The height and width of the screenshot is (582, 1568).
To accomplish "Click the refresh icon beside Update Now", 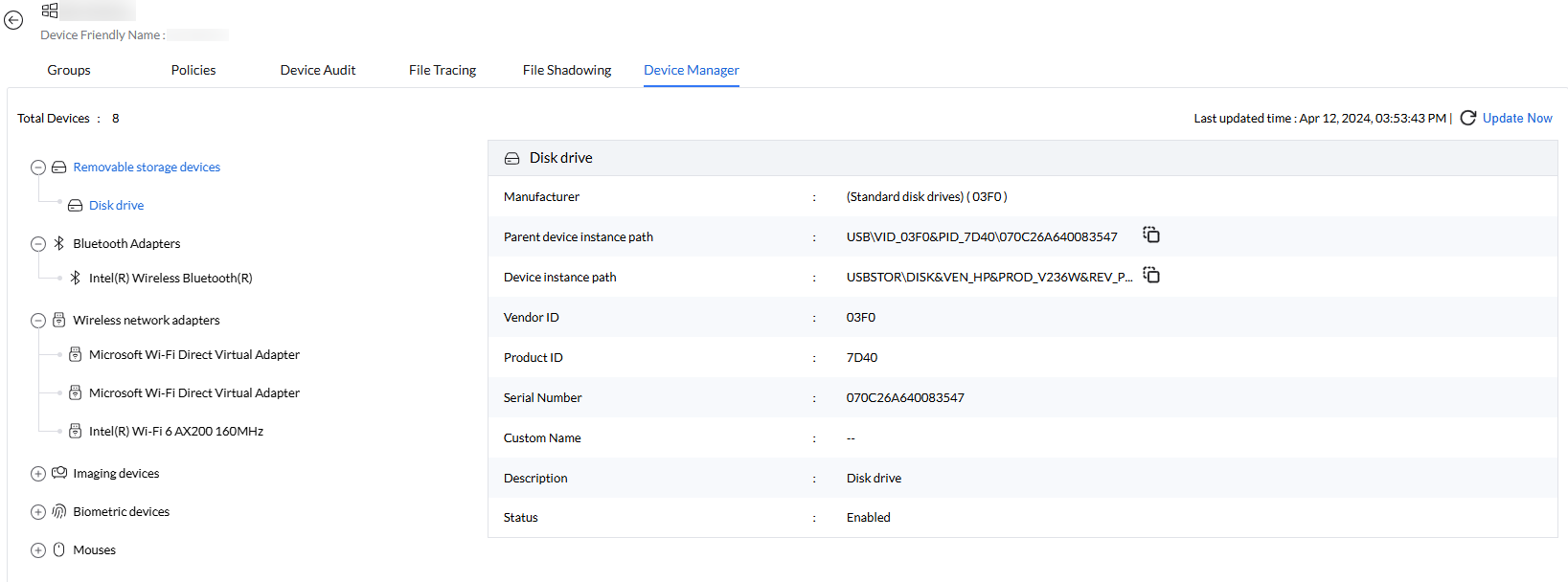I will [x=1467, y=118].
